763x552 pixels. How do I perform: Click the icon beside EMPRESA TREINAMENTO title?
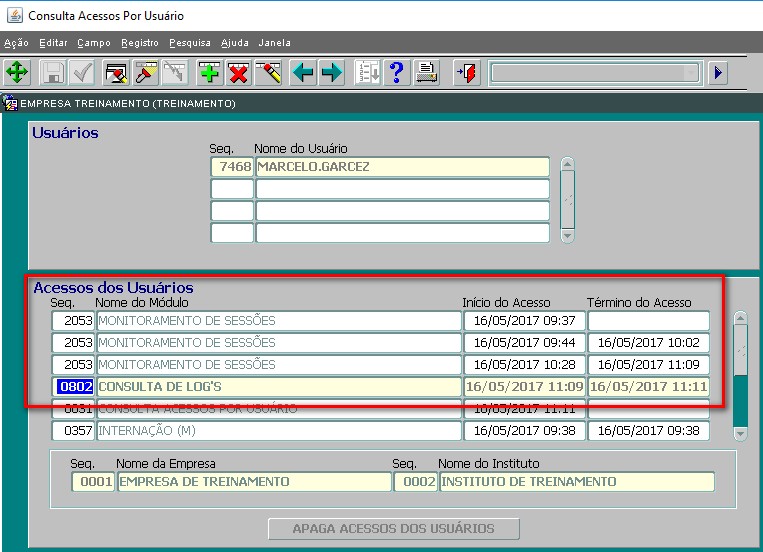(10, 103)
